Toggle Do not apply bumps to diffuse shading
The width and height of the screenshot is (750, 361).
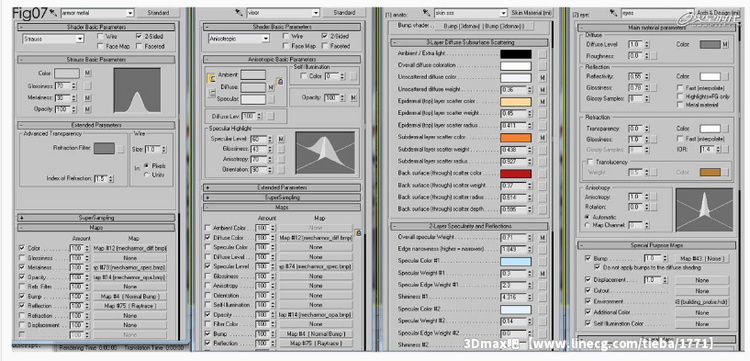tap(596, 267)
